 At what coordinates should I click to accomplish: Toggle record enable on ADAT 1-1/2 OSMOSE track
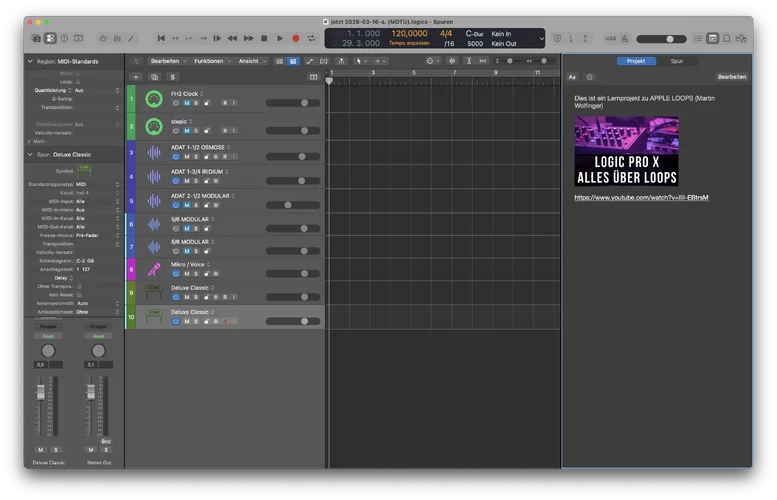pyautogui.click(x=225, y=157)
